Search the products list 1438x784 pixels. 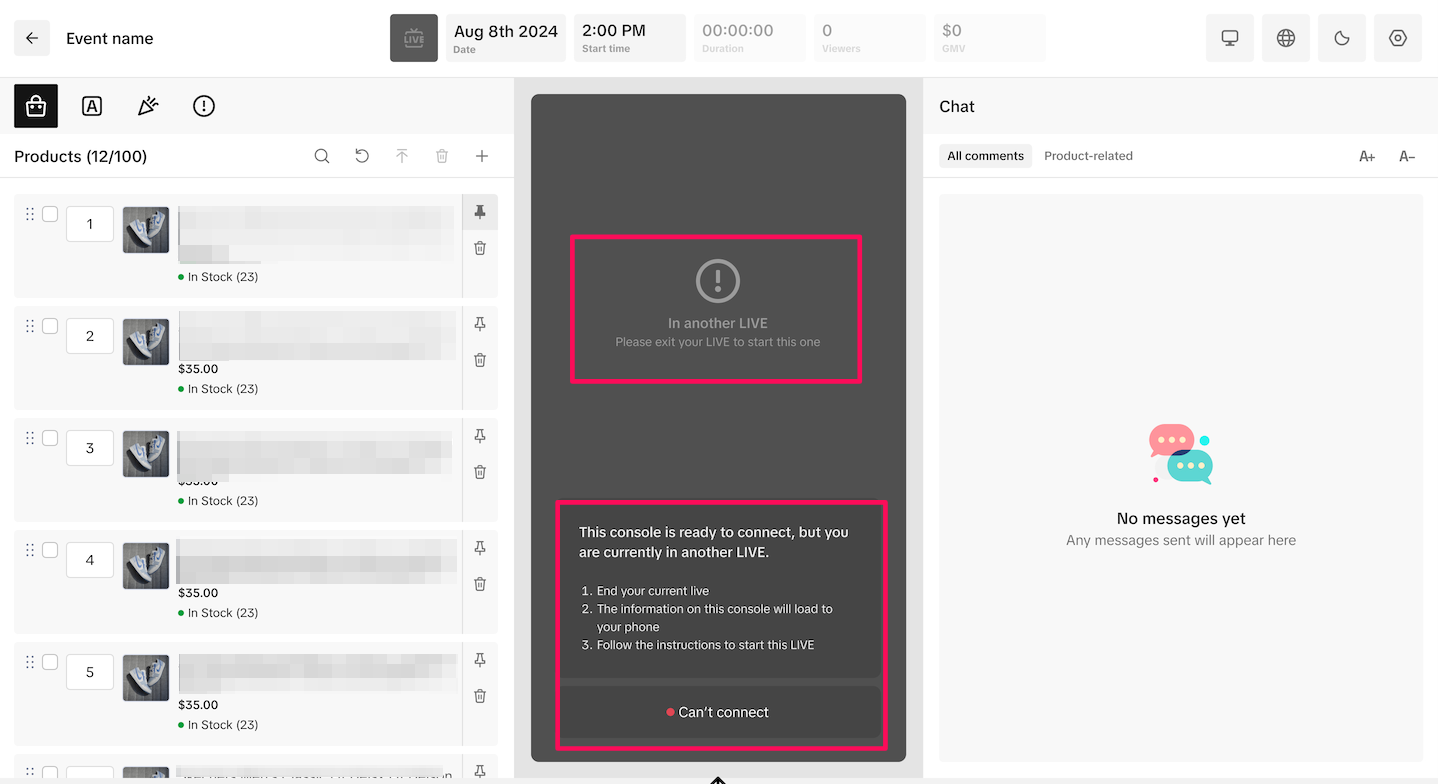tap(322, 156)
